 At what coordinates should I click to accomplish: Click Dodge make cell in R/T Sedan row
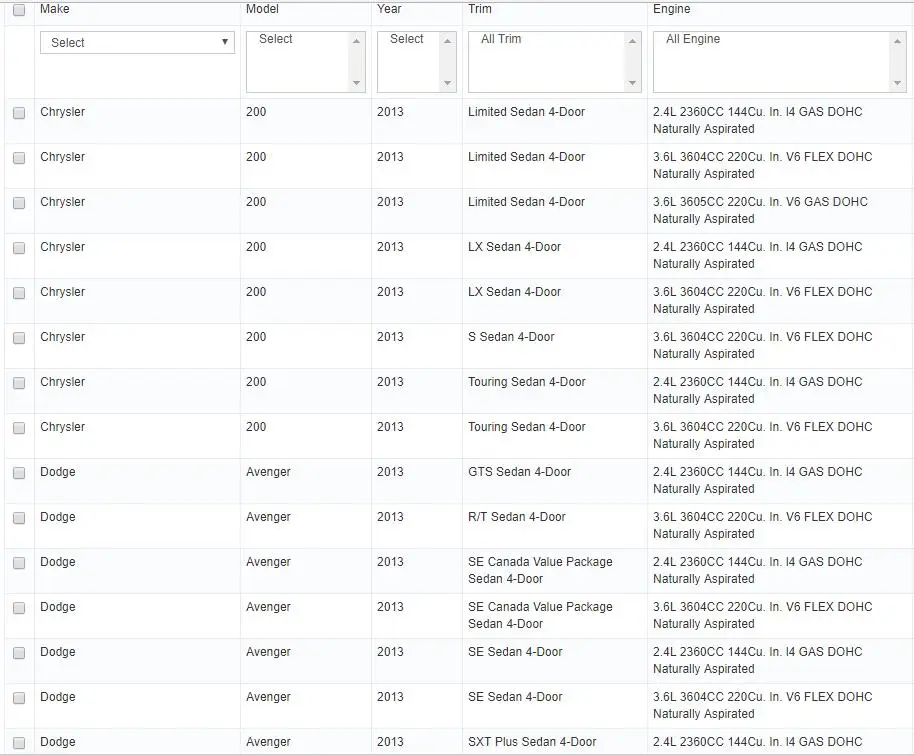58,517
